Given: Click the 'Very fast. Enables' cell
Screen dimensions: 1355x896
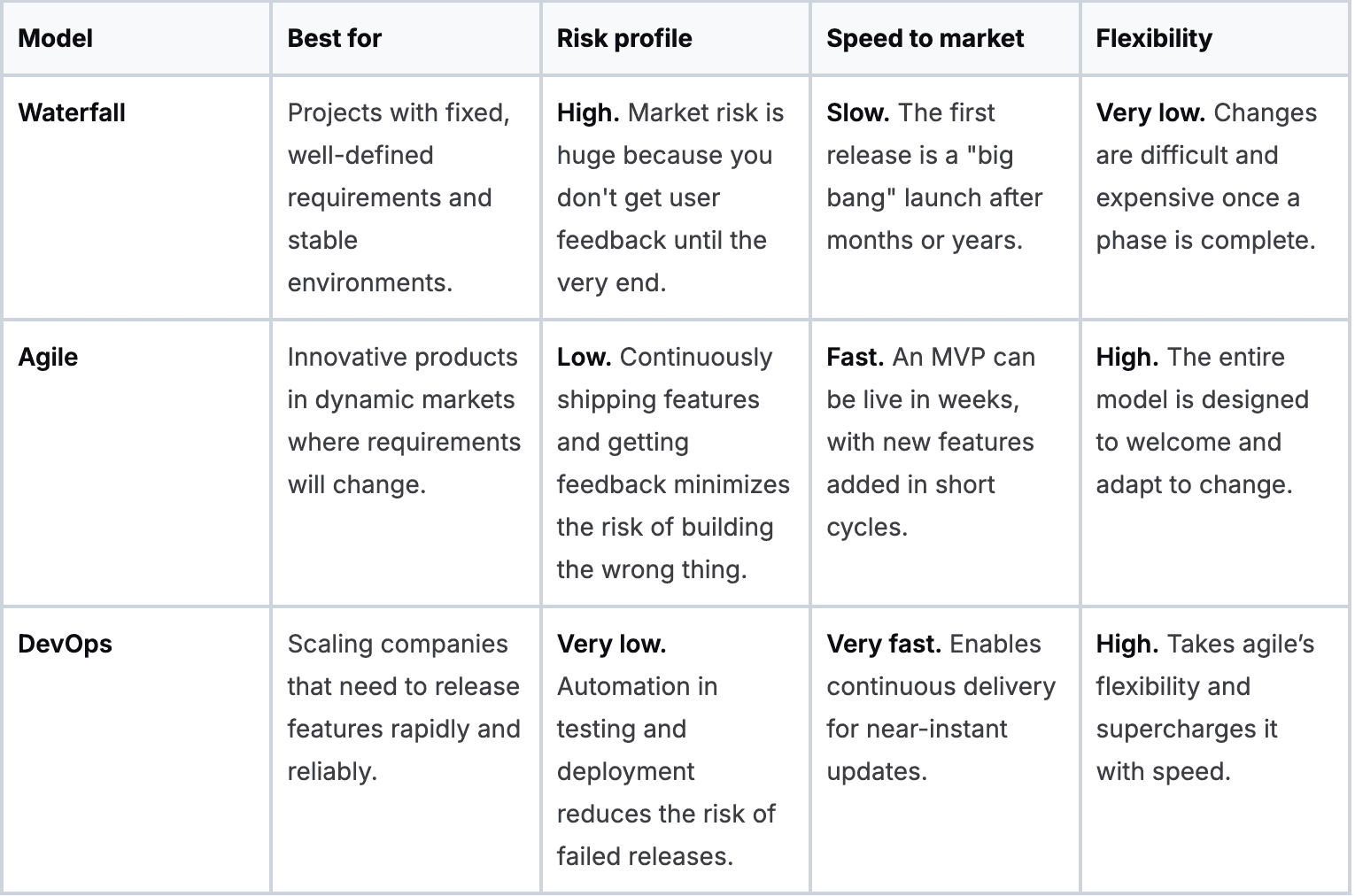Looking at the screenshot, I should point(941,707).
